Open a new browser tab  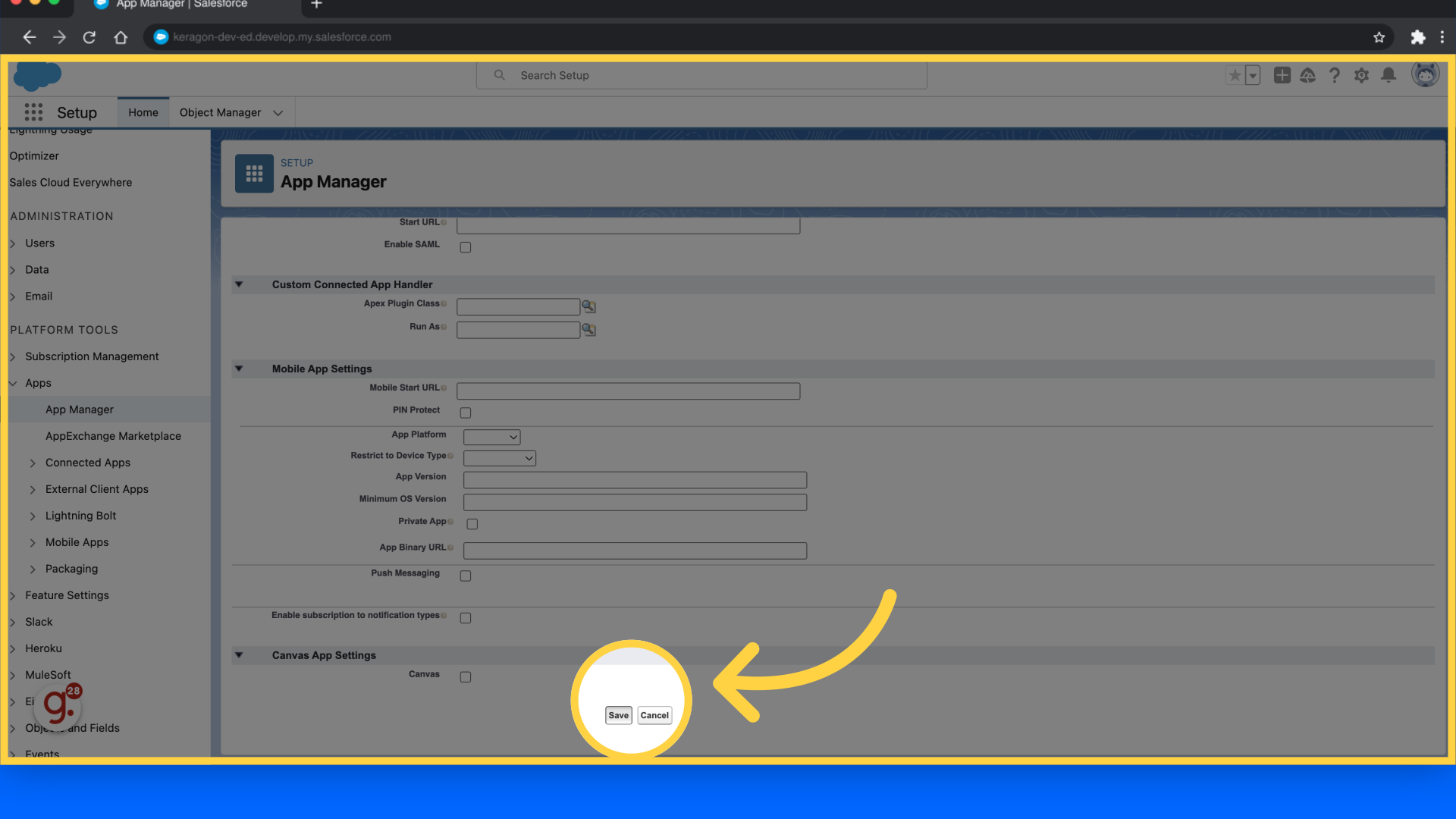317,5
